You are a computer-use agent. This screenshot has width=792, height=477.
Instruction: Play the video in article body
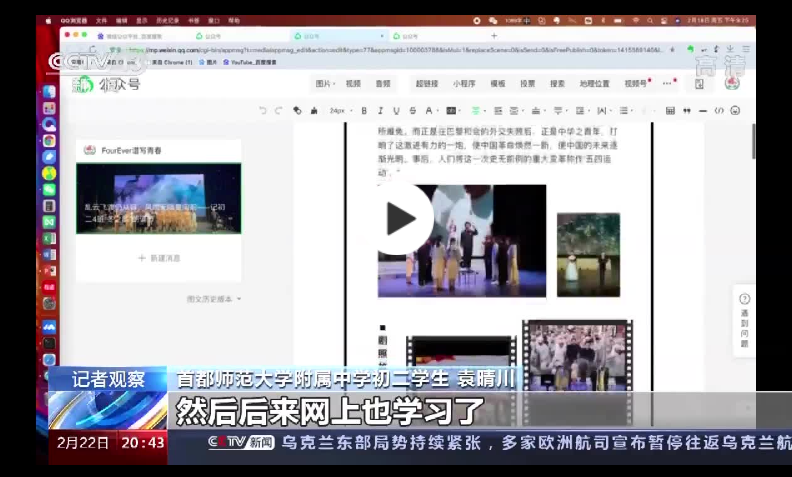click(400, 219)
